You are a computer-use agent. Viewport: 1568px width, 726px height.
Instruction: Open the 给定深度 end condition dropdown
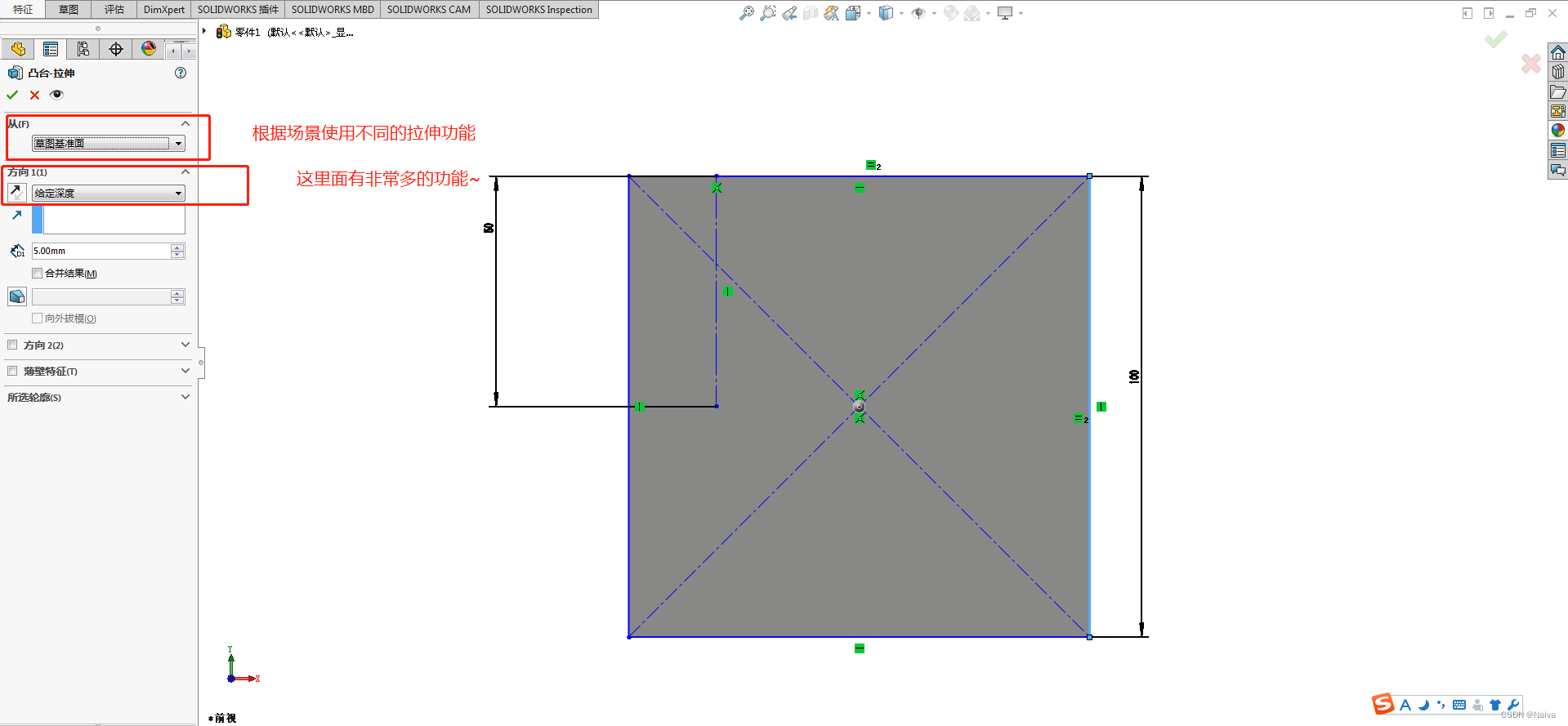click(x=109, y=194)
